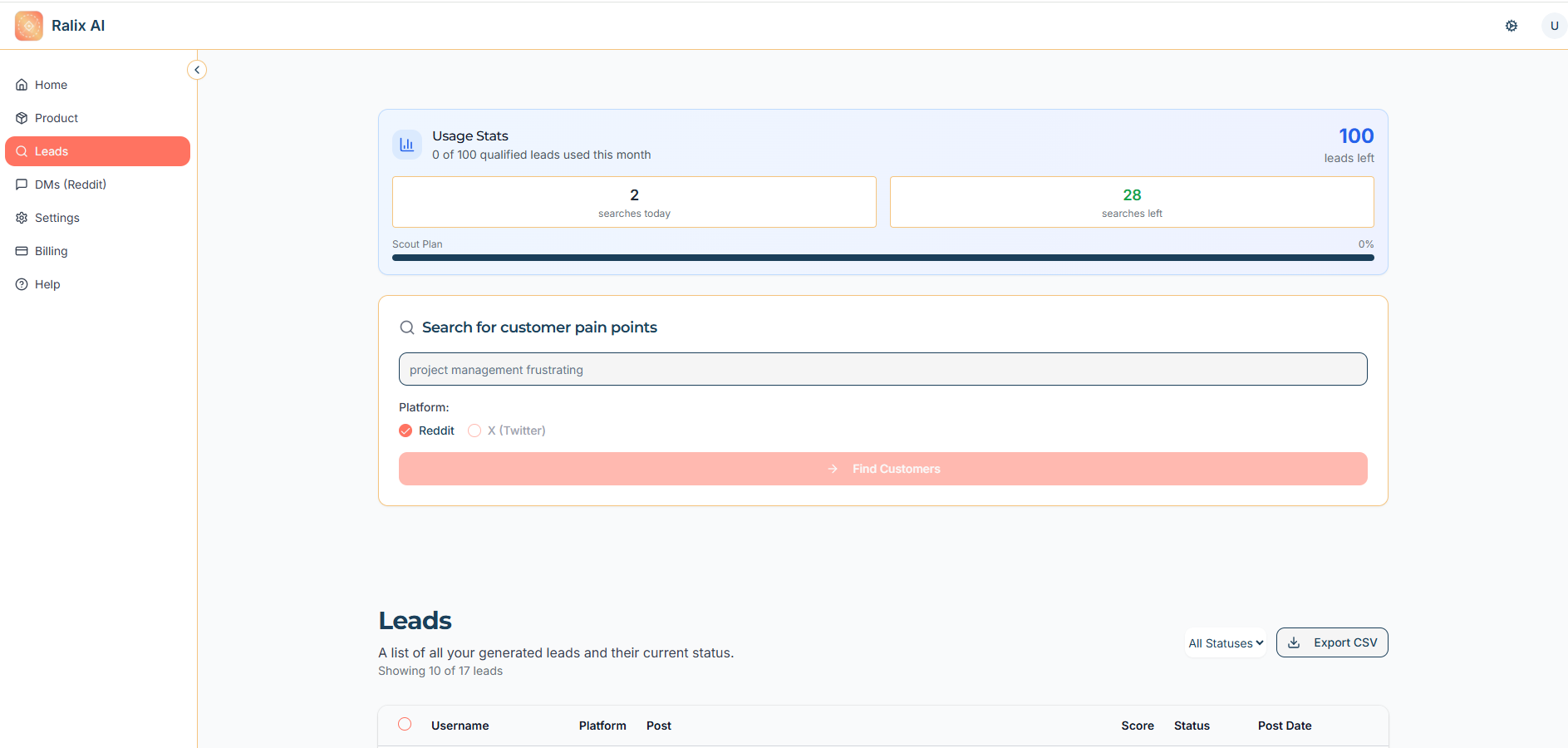Click the Usage Stats bar chart icon
Viewport: 1568px width, 748px height.
click(x=407, y=143)
